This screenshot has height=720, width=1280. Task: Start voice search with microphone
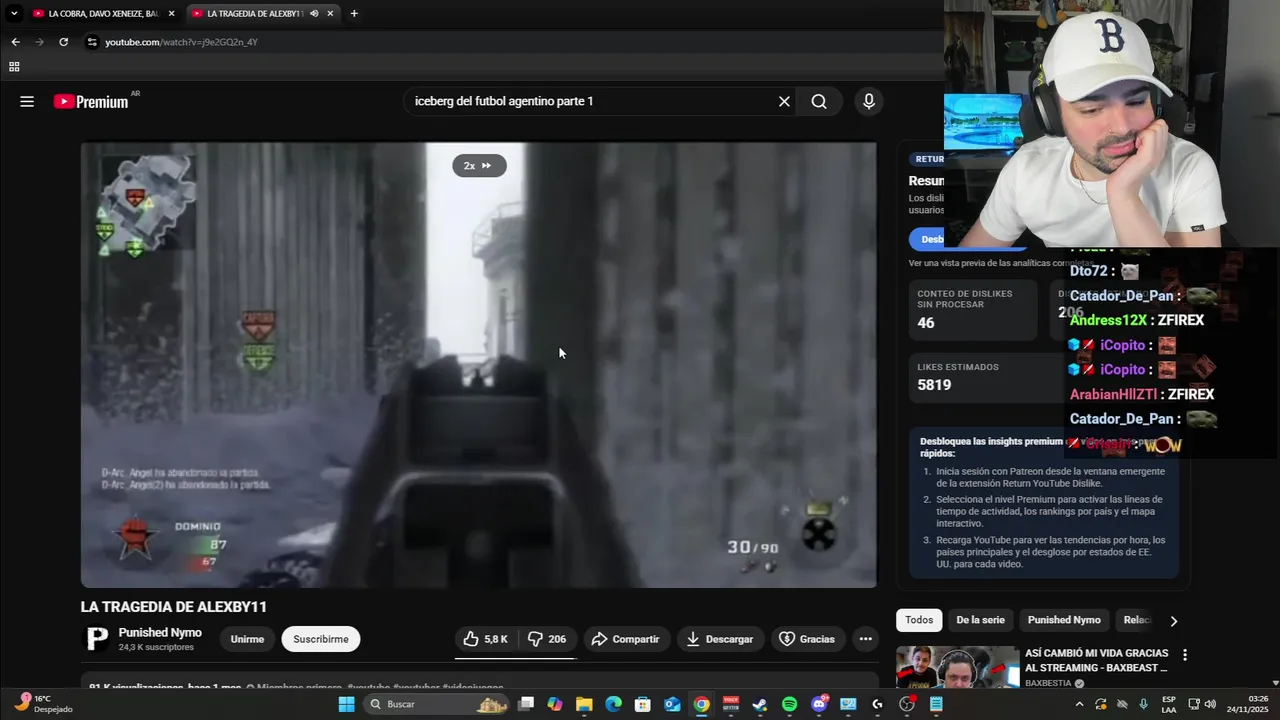click(x=868, y=101)
